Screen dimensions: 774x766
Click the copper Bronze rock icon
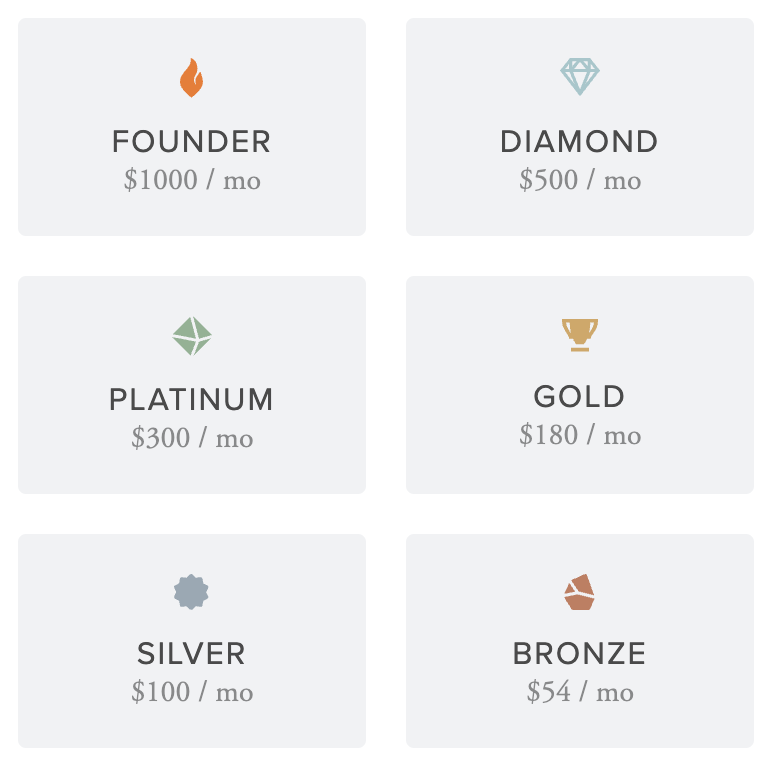click(580, 592)
